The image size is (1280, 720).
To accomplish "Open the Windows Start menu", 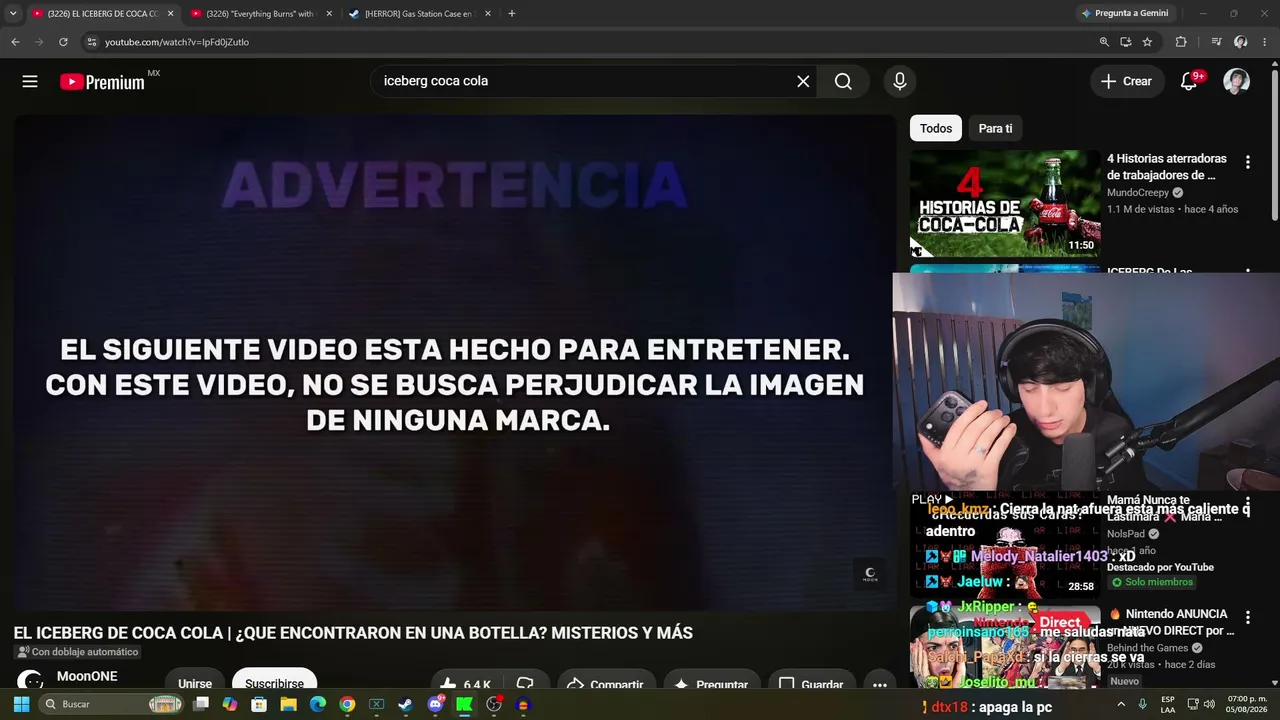I will click(x=21, y=704).
